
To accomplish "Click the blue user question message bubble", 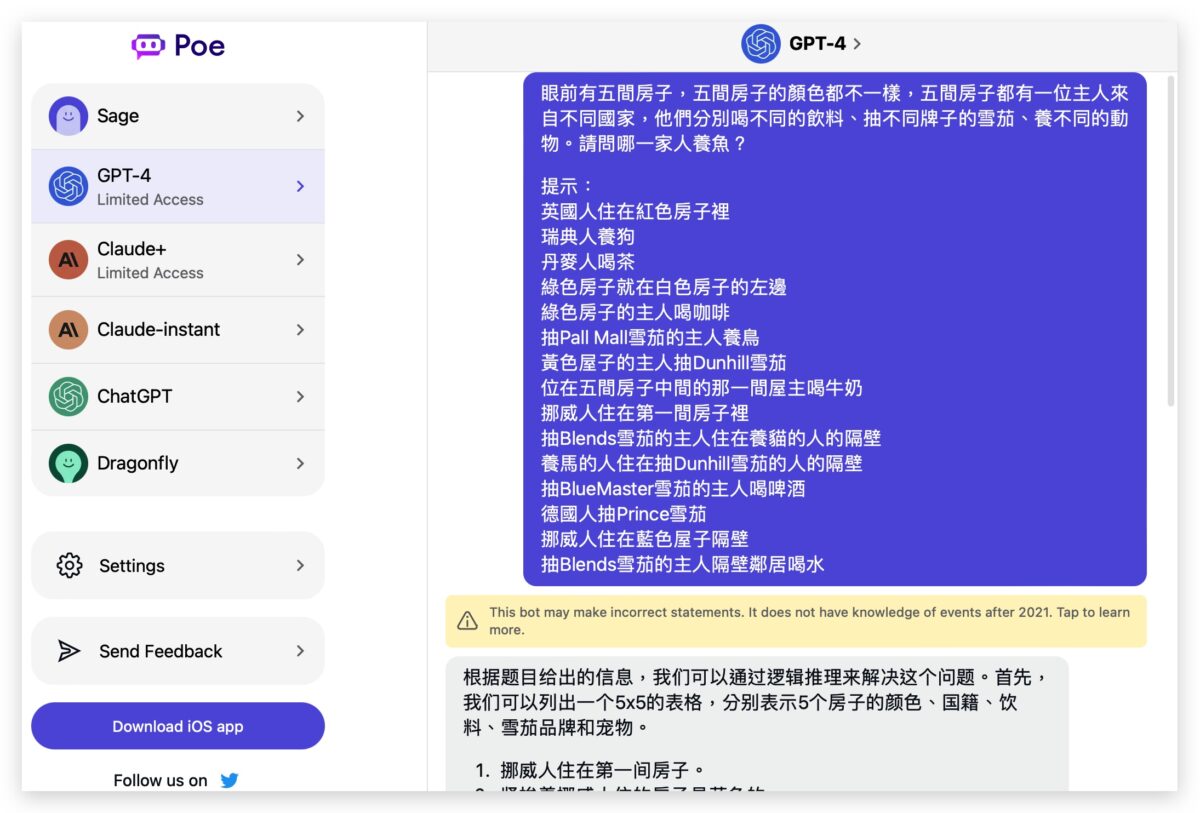I will pos(835,329).
